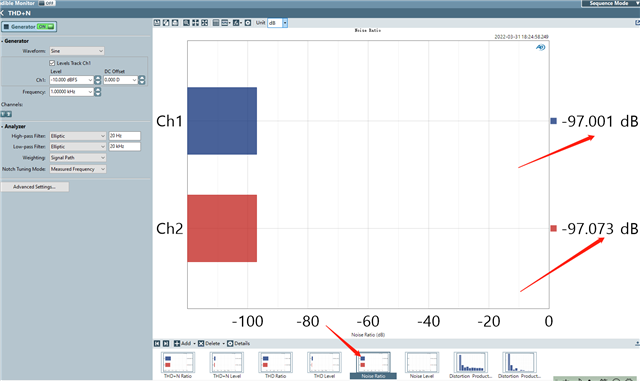This screenshot has width=640, height=381.
Task: Edit the High-pass 20 Hz field
Action: [x=124, y=136]
